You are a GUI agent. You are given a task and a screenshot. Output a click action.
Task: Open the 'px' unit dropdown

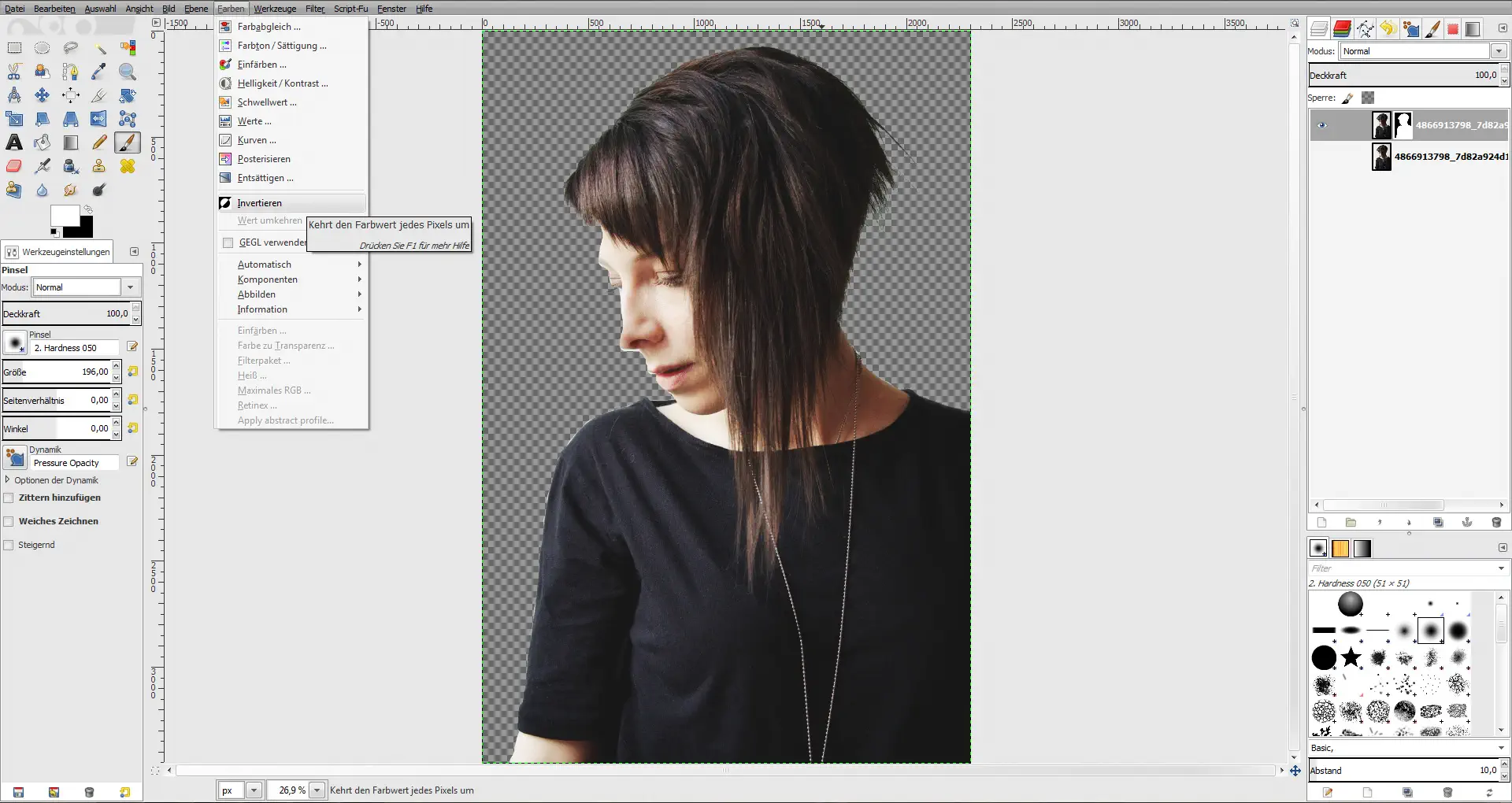[x=254, y=790]
